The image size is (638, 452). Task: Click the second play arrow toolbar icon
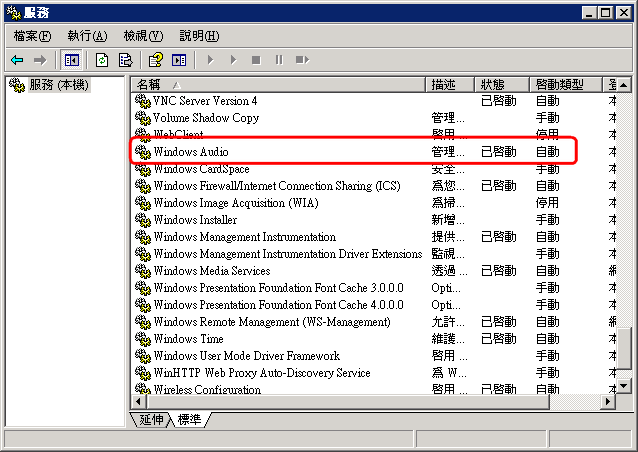(x=233, y=60)
